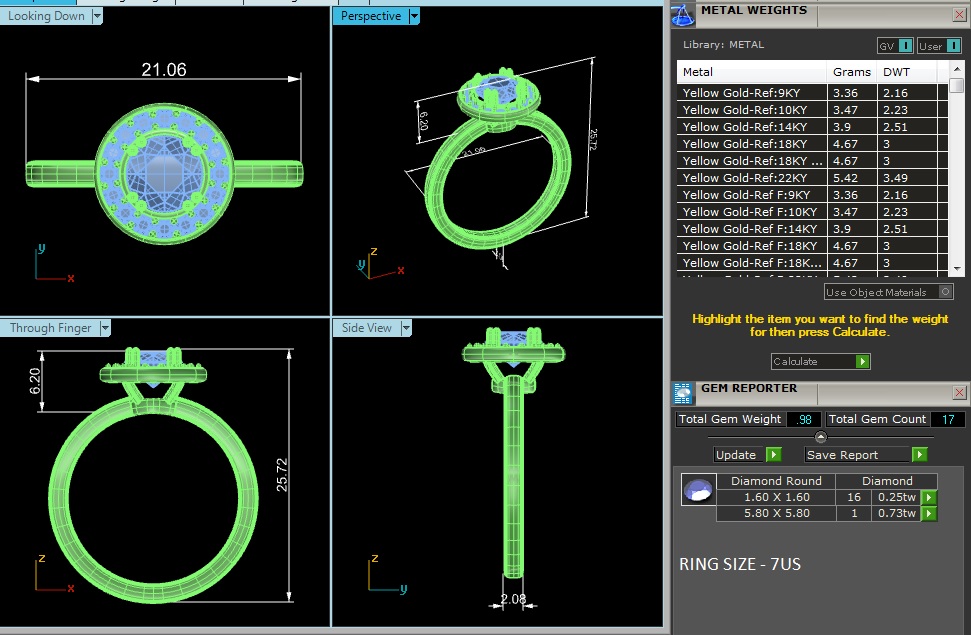Click green arrow for 0.25tw diamond row
971x635 pixels.
(929, 497)
